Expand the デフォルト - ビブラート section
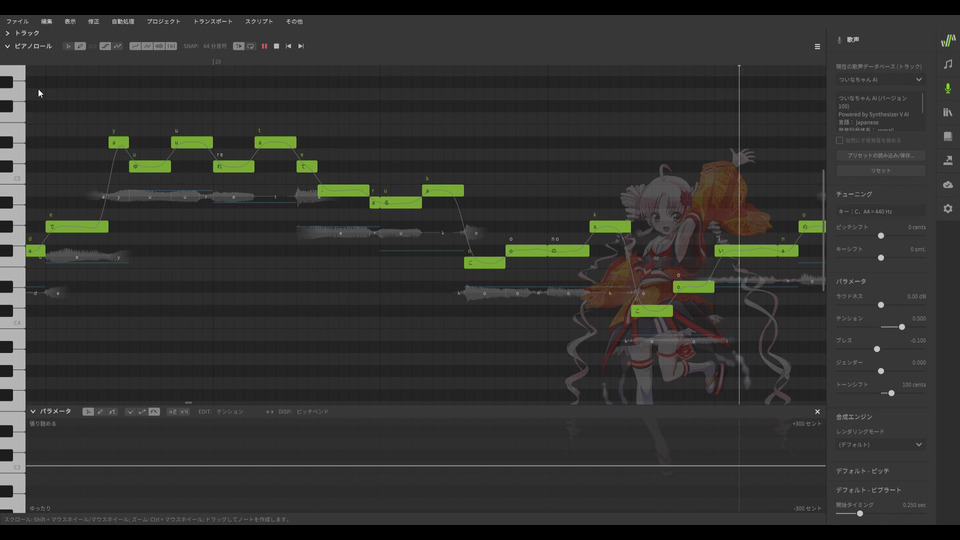The width and height of the screenshot is (960, 540). tap(869, 490)
